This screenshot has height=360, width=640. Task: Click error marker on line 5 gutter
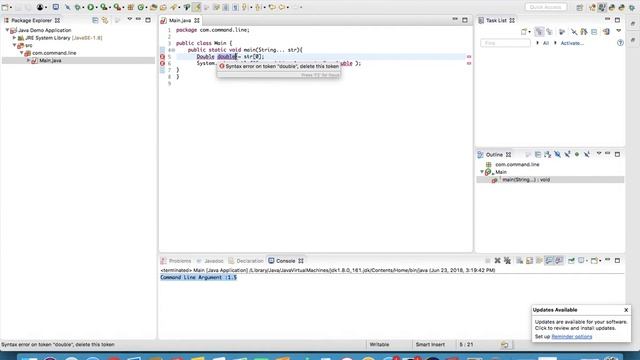click(x=162, y=57)
